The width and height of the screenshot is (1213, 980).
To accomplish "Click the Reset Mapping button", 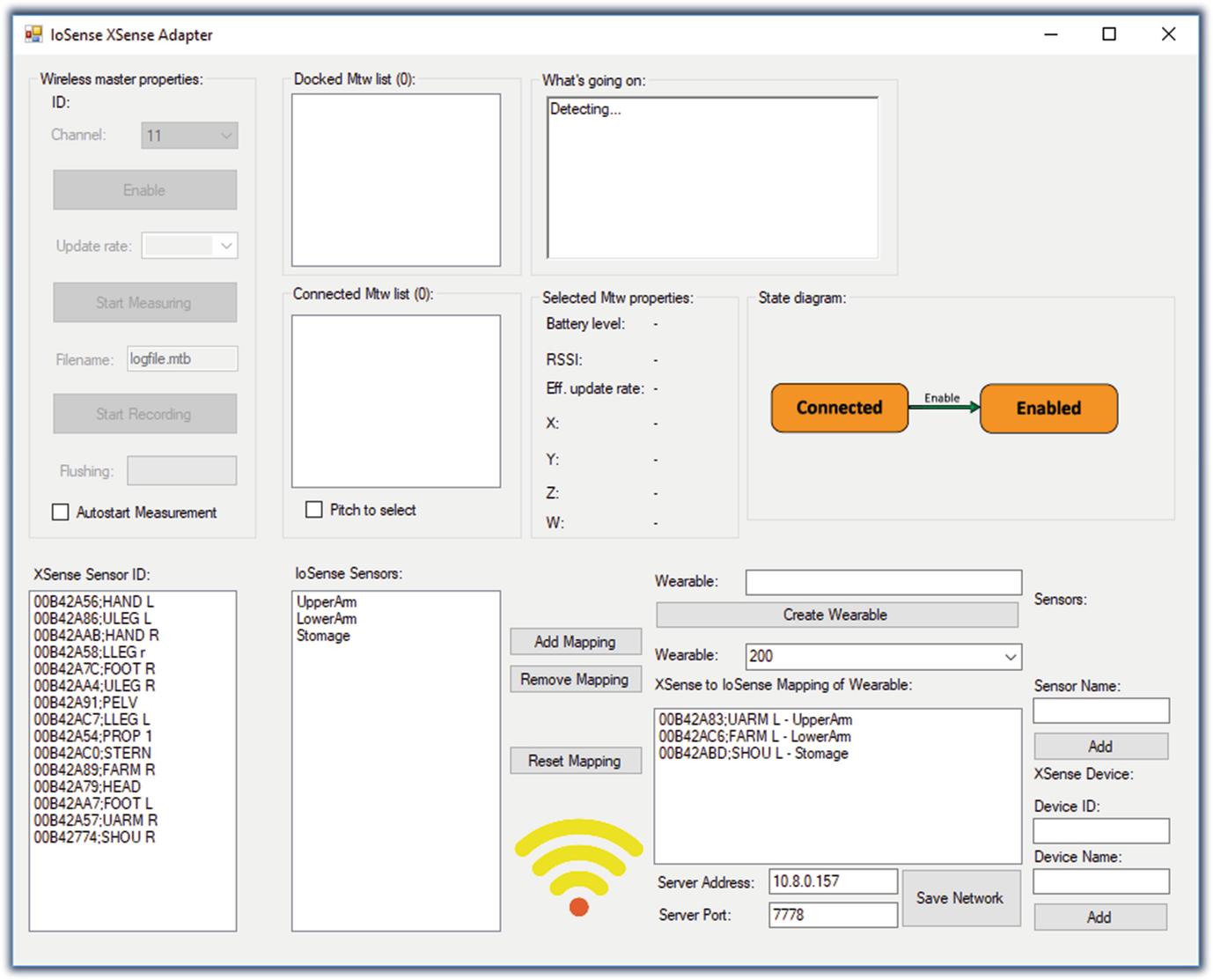I will 575,761.
